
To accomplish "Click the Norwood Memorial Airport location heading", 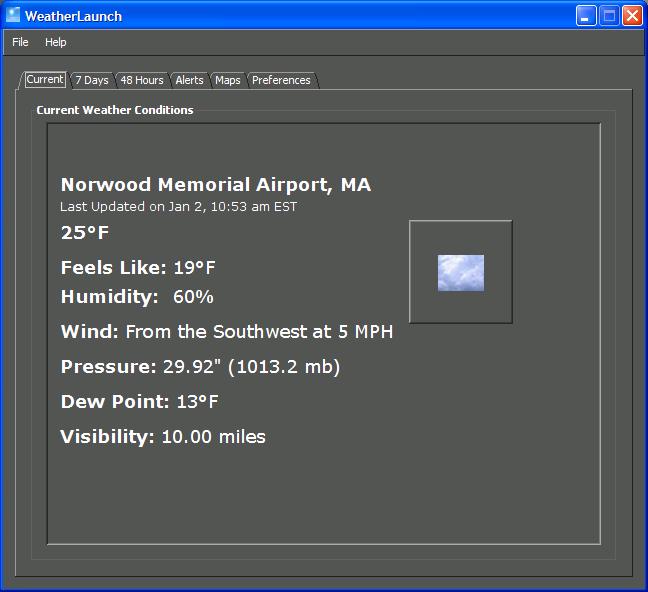I will point(215,185).
